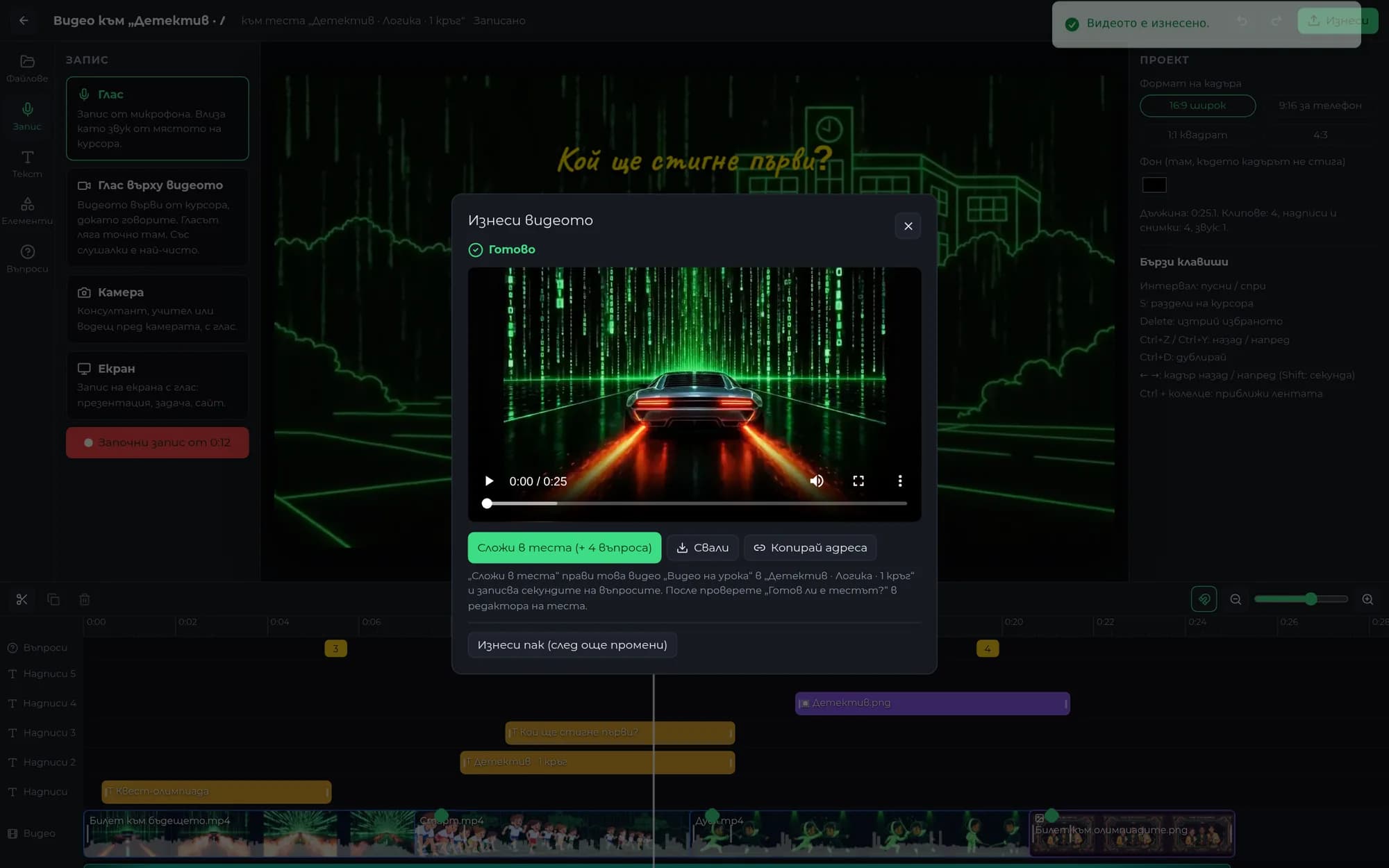Image resolution: width=1389 pixels, height=868 pixels.
Task: Open fullscreen for the video preview
Action: point(858,481)
